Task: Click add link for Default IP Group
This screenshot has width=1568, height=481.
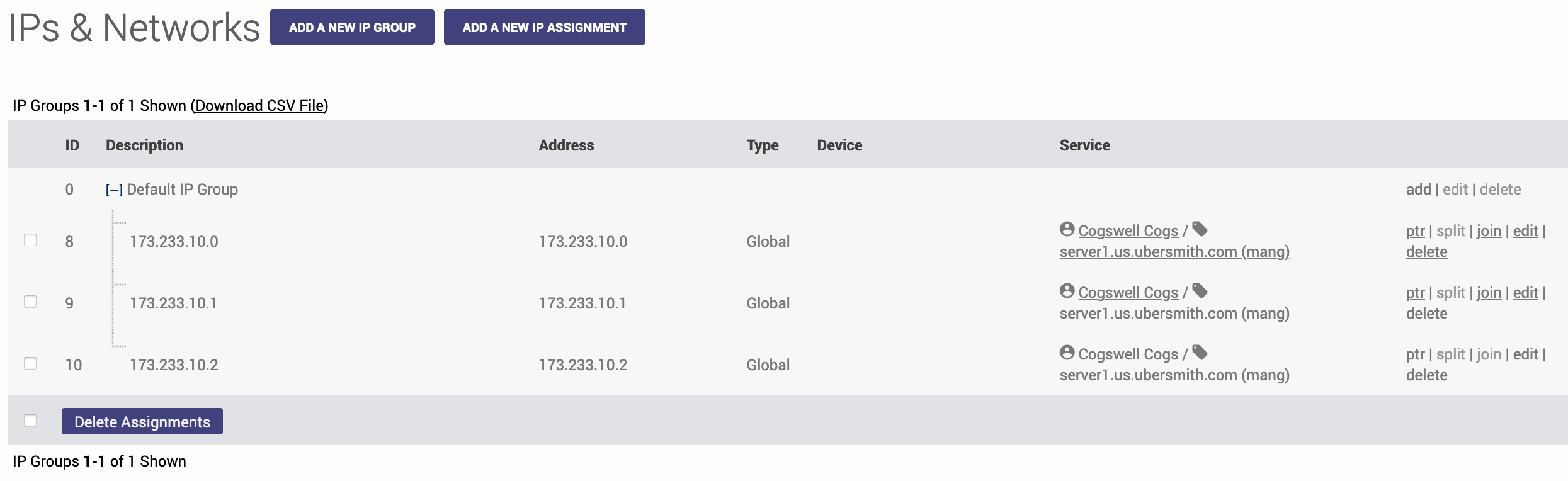Action: 1419,190
